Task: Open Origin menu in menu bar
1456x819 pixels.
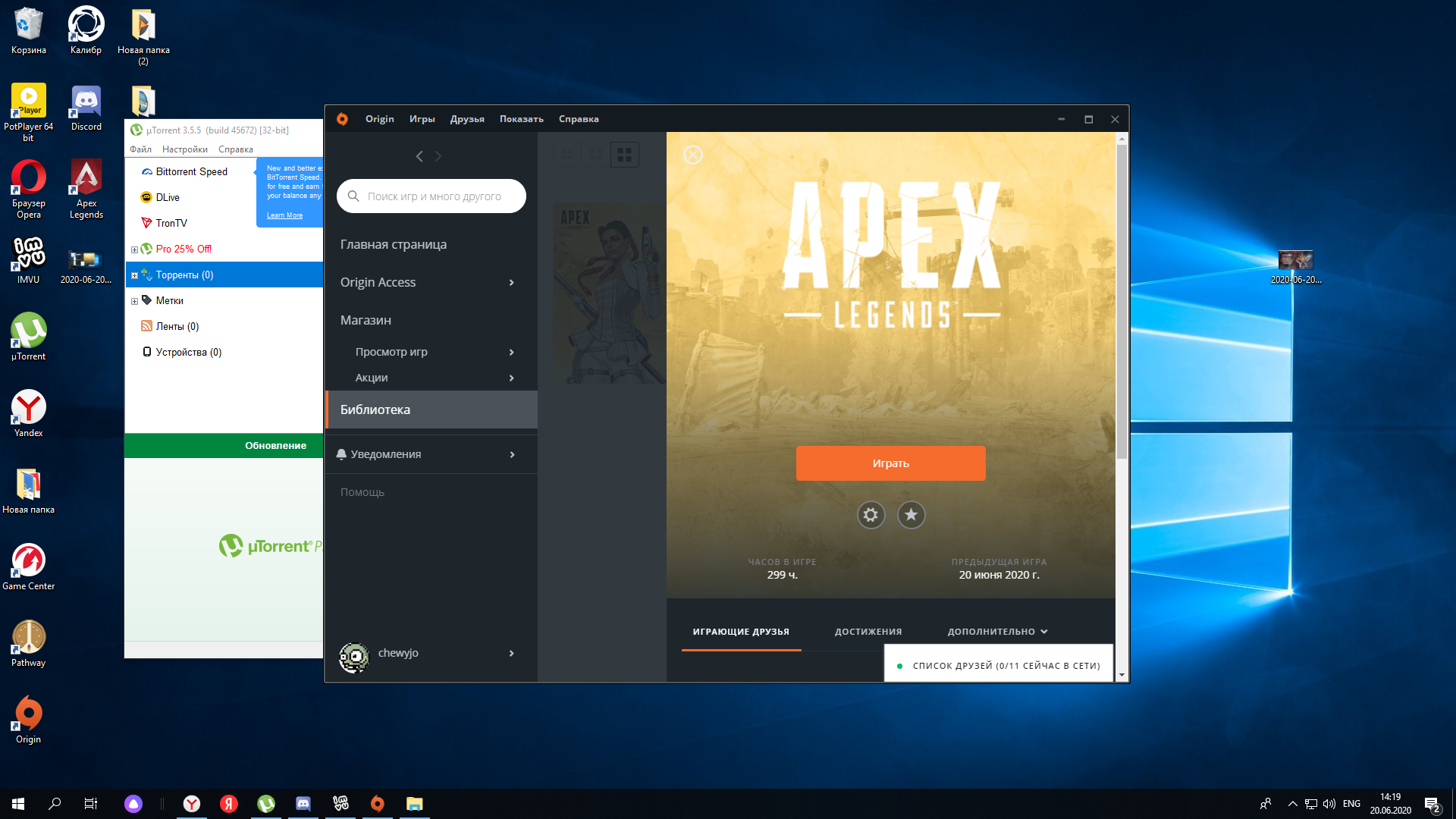Action: [379, 119]
